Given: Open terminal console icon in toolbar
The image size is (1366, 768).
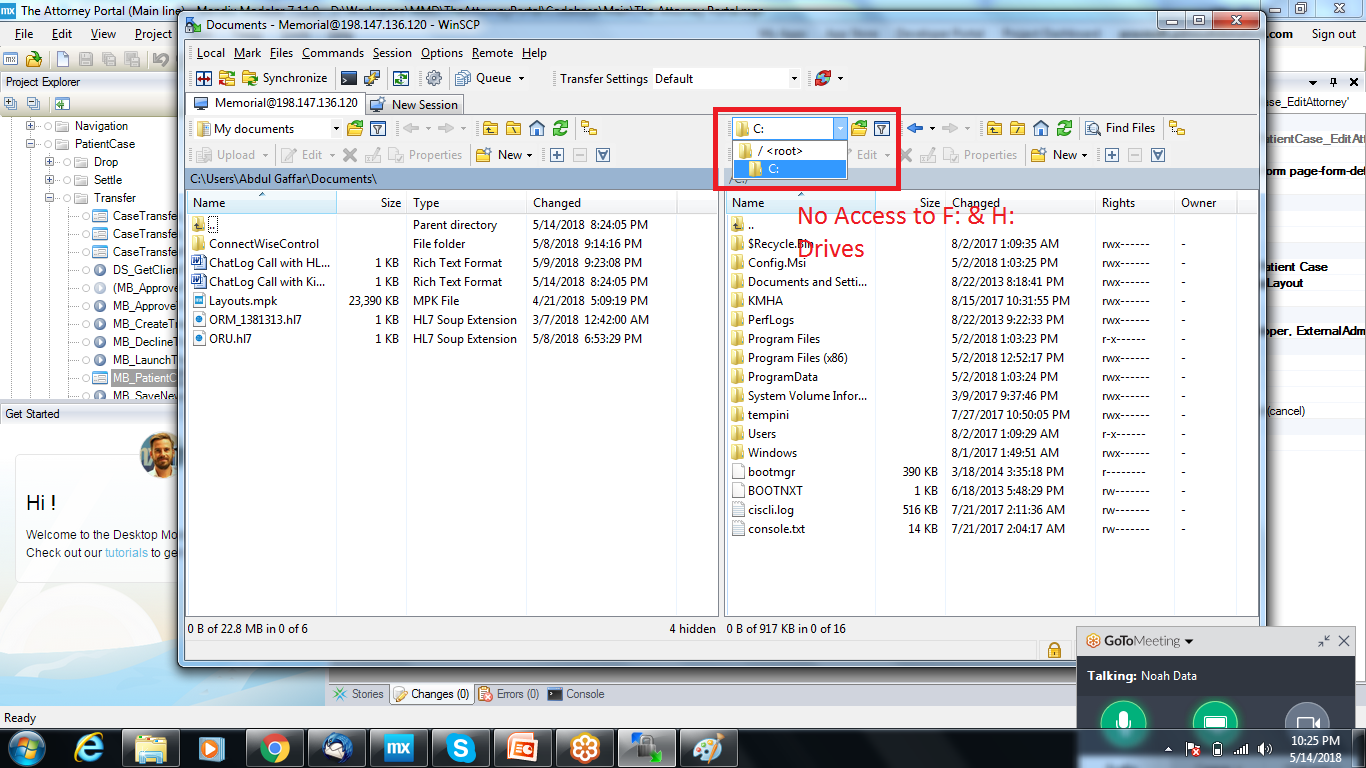Looking at the screenshot, I should pos(349,78).
